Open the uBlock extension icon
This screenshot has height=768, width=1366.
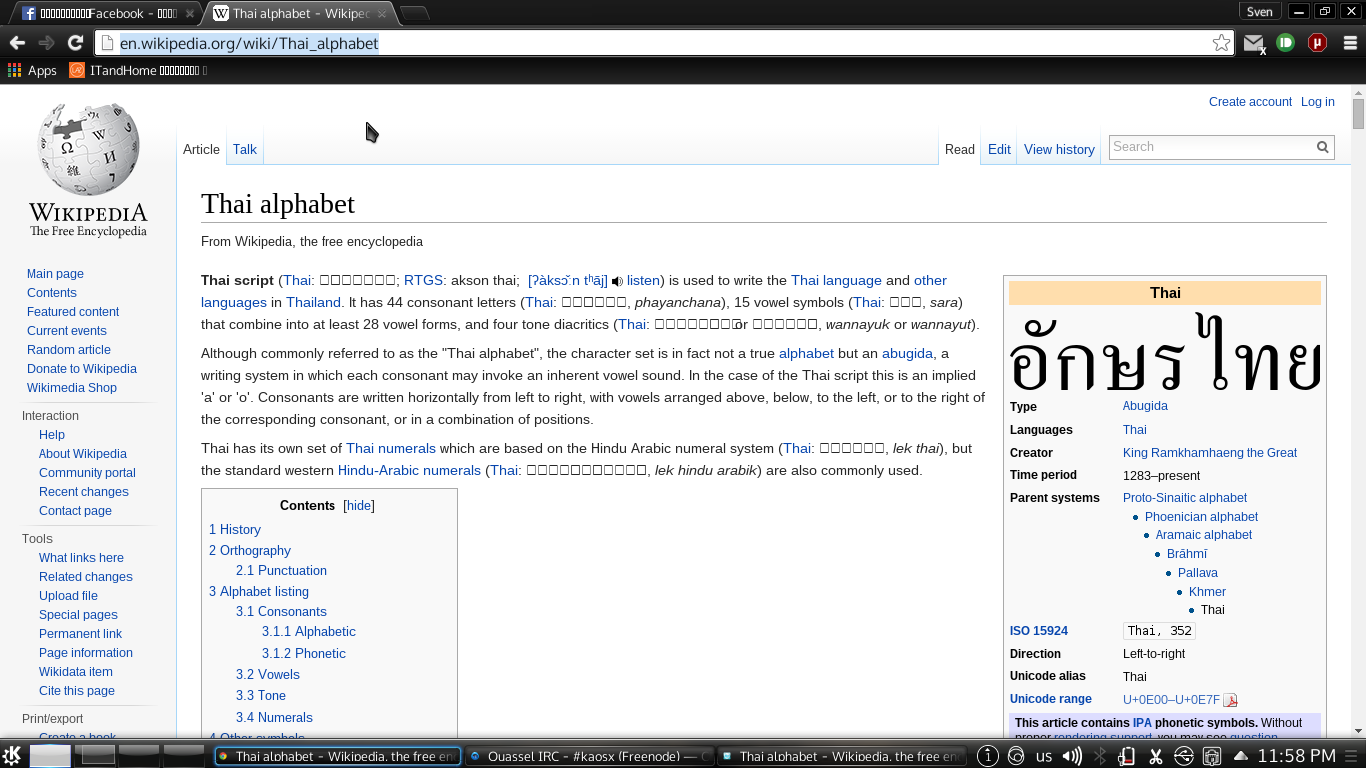1317,43
